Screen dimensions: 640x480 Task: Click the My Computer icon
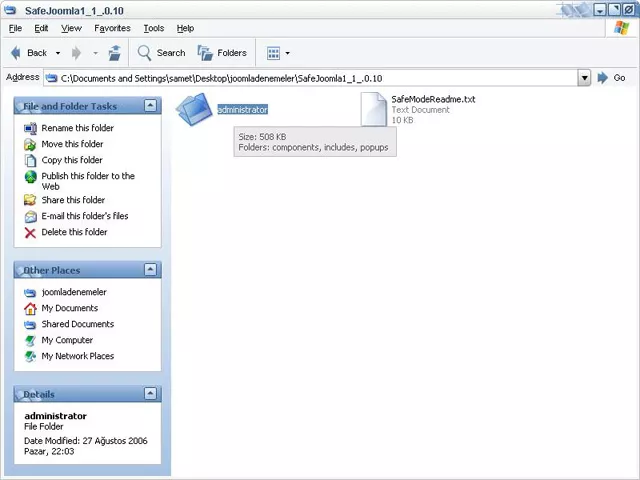(x=30, y=340)
